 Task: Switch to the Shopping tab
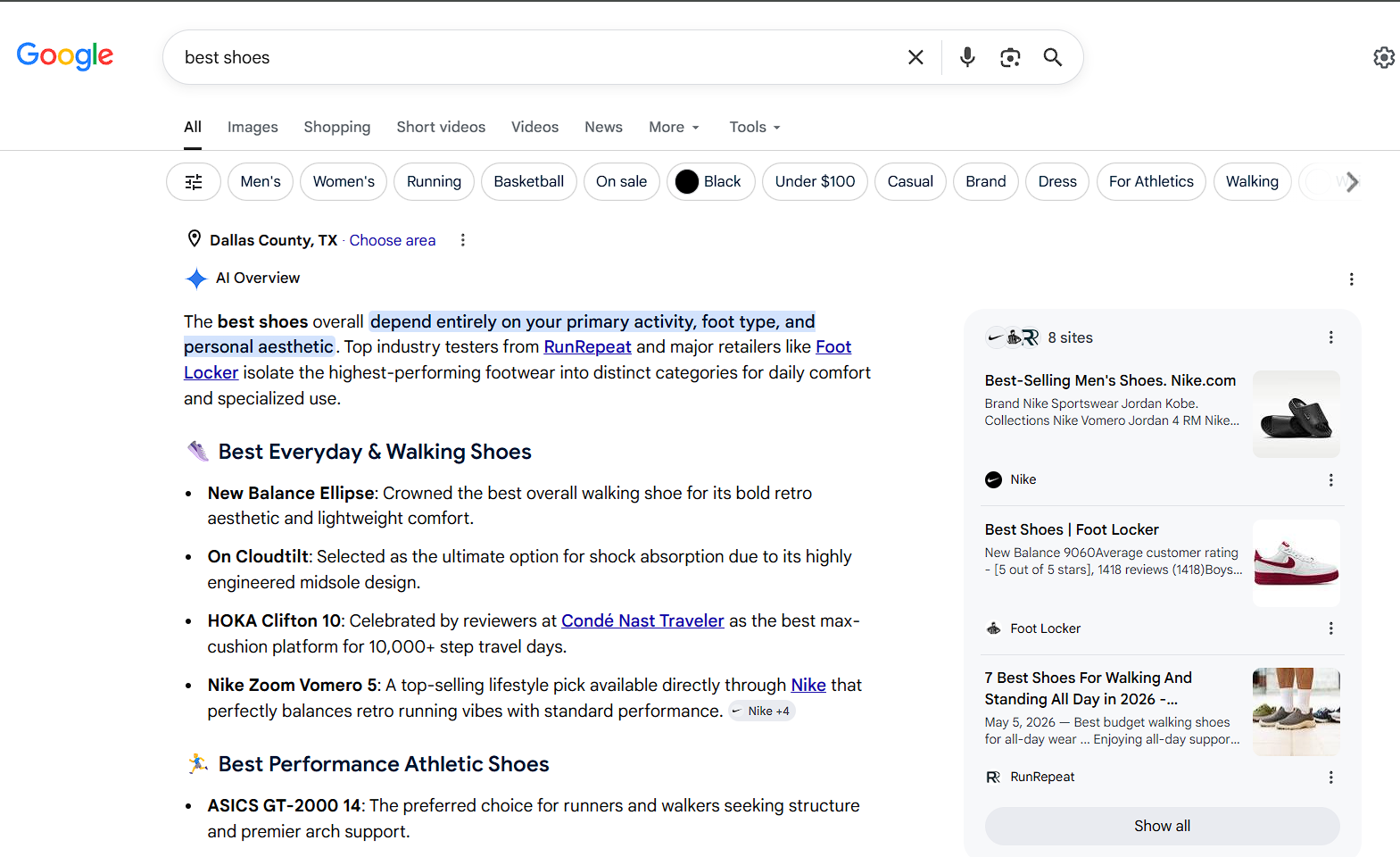[x=337, y=127]
